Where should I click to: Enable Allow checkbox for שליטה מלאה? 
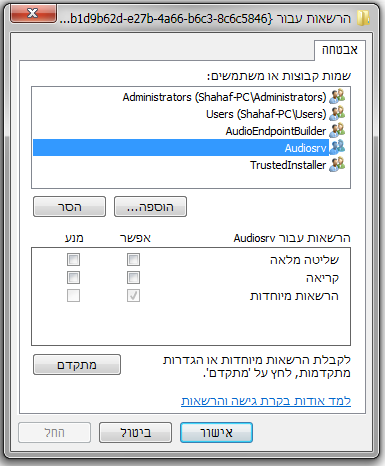(133, 259)
